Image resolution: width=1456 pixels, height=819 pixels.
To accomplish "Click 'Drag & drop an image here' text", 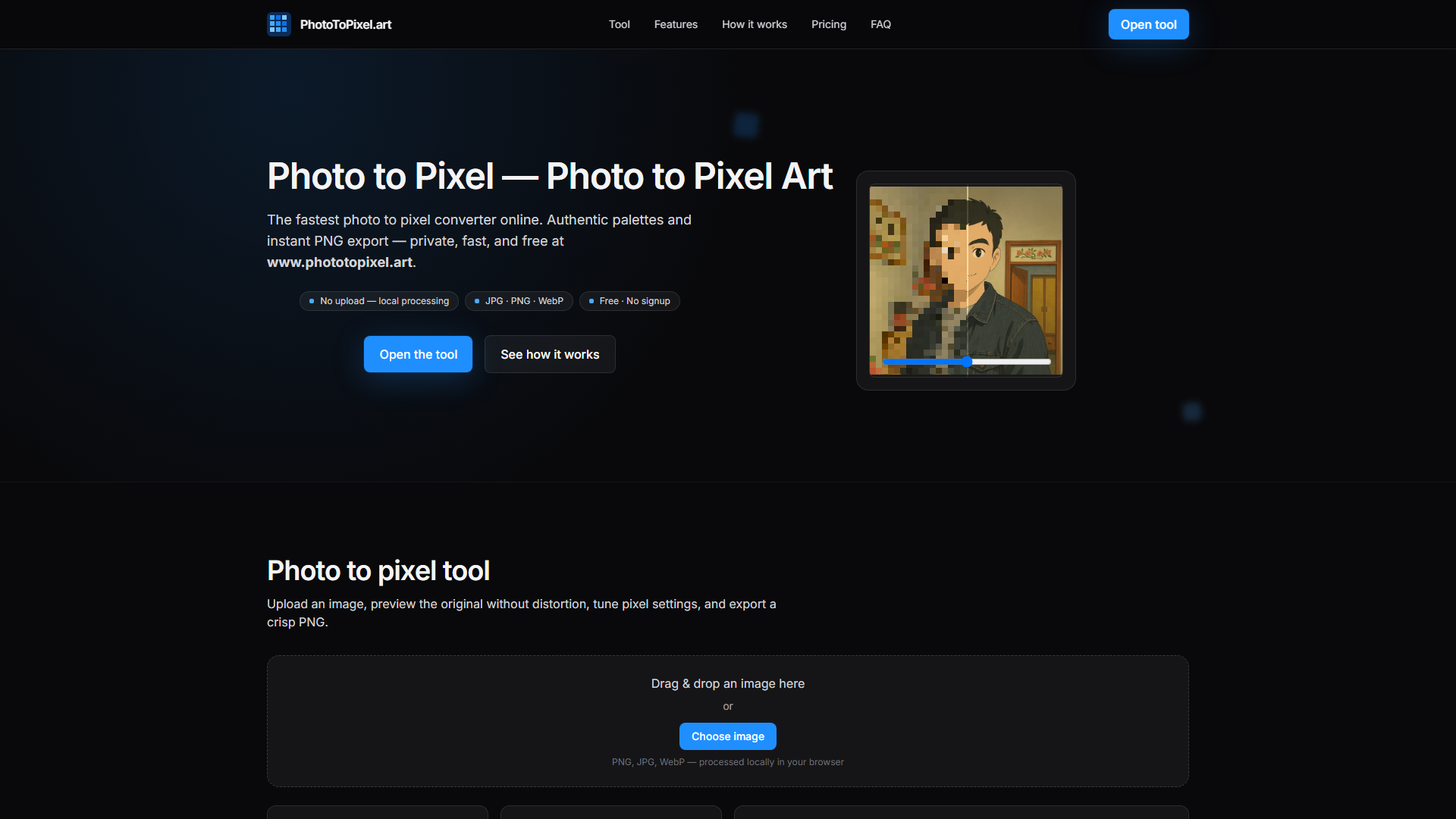I will click(x=728, y=683).
